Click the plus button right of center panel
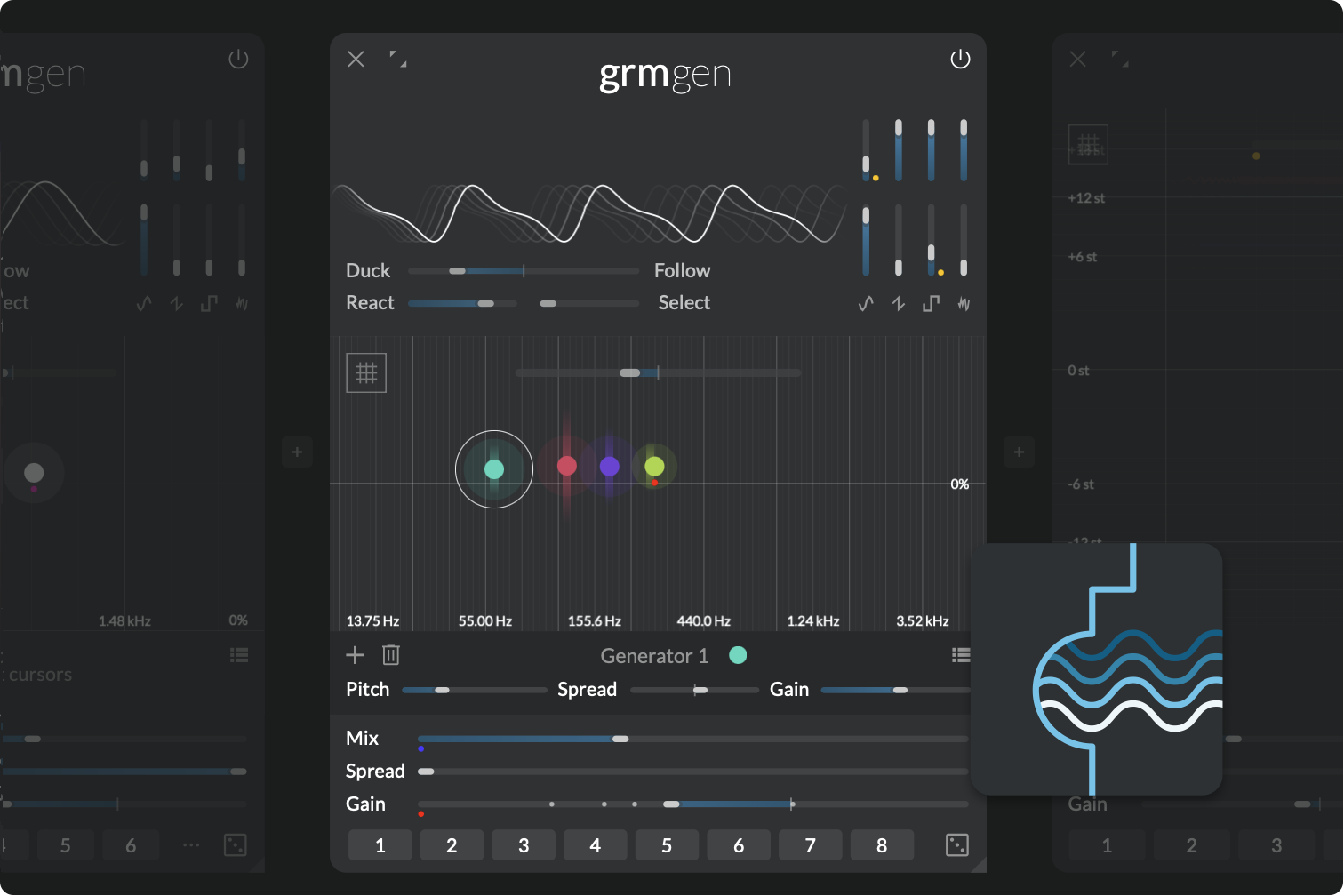The width and height of the screenshot is (1344, 896). [x=1019, y=452]
